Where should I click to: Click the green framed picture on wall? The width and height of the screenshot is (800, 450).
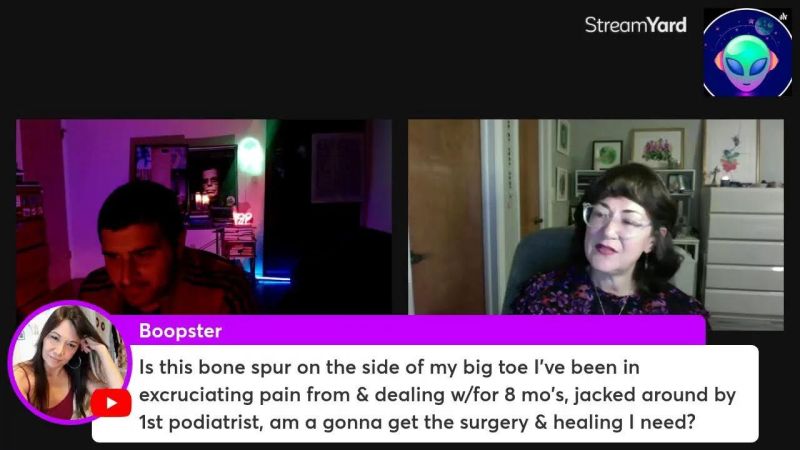click(607, 155)
